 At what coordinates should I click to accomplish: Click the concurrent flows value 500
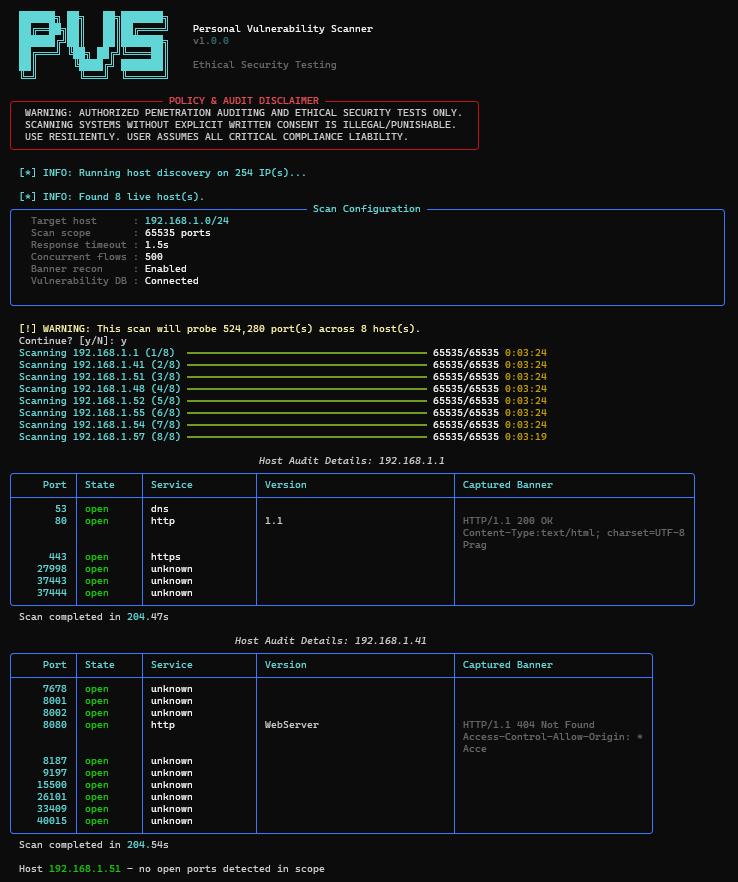pos(154,256)
